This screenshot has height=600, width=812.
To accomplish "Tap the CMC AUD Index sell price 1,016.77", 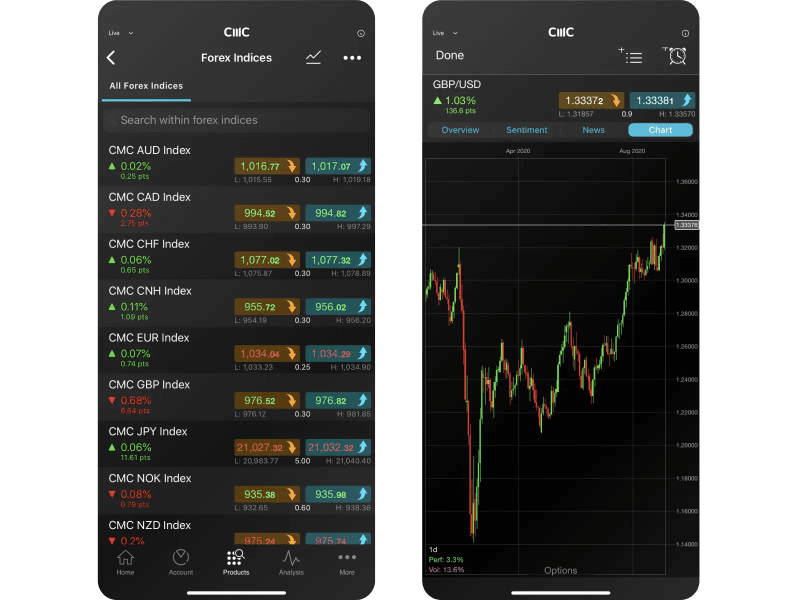I will 267,166.
